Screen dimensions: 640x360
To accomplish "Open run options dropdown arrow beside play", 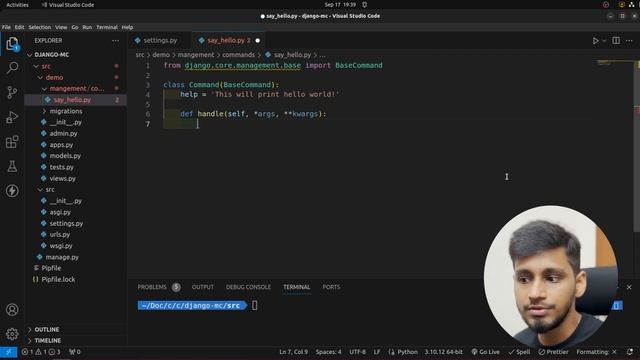I will [604, 41].
